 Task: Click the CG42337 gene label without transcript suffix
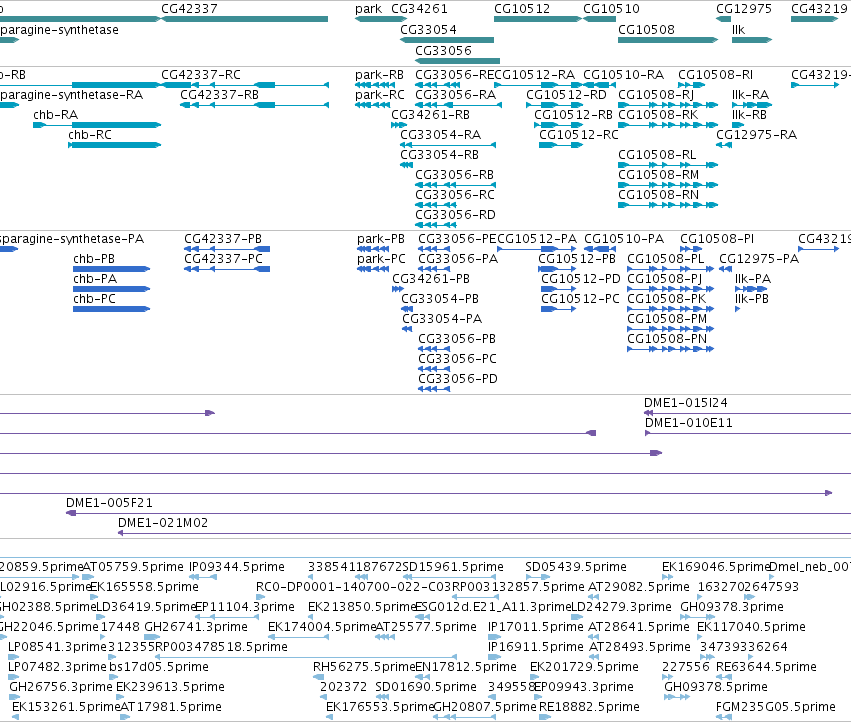[189, 9]
